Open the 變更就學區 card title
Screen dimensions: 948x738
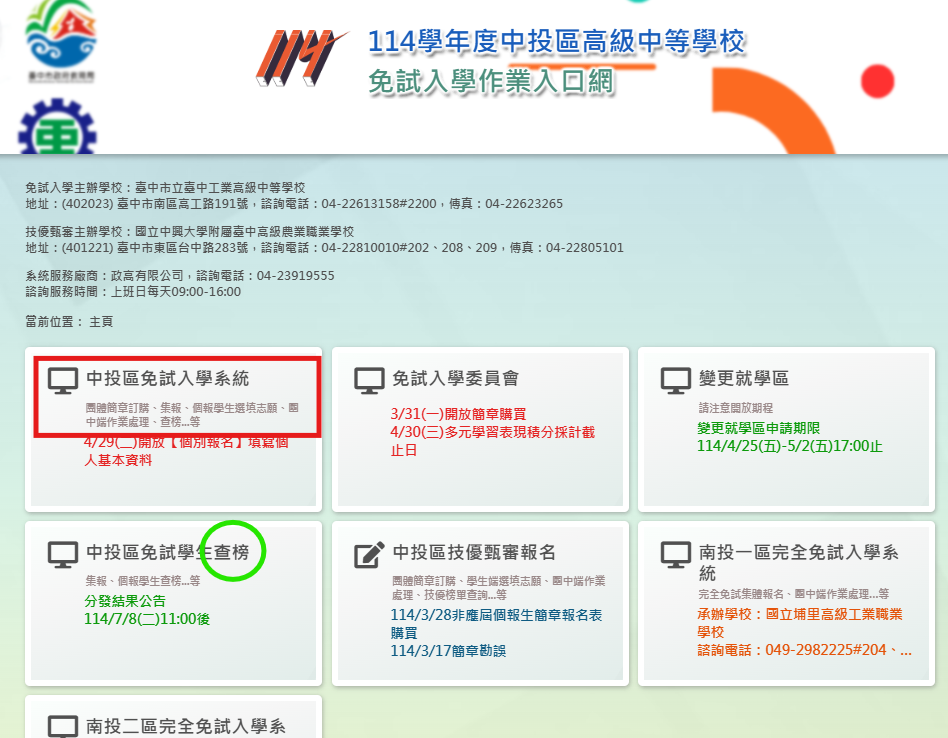(744, 378)
